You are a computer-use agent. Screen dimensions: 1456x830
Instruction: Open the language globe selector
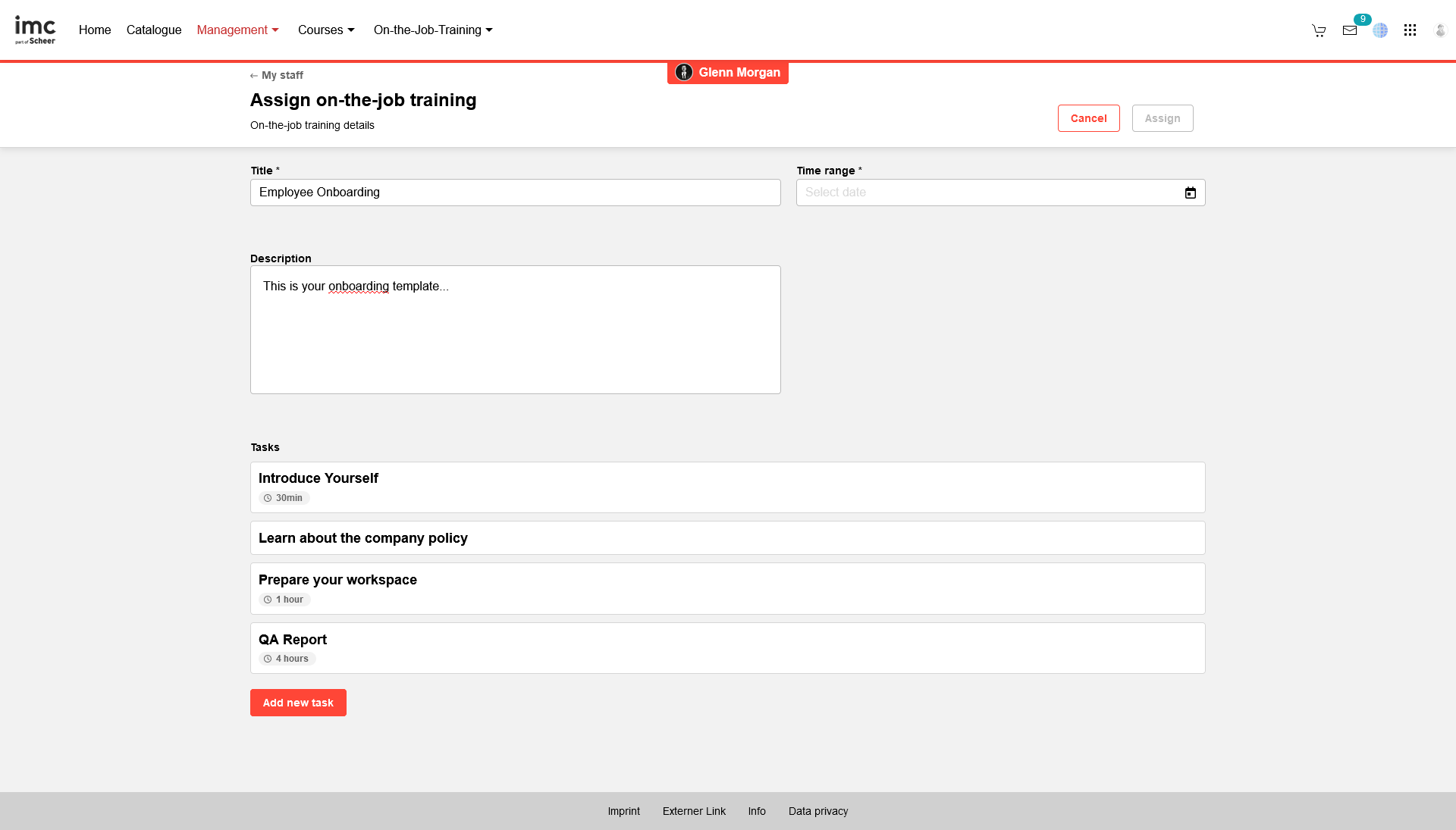1381,30
